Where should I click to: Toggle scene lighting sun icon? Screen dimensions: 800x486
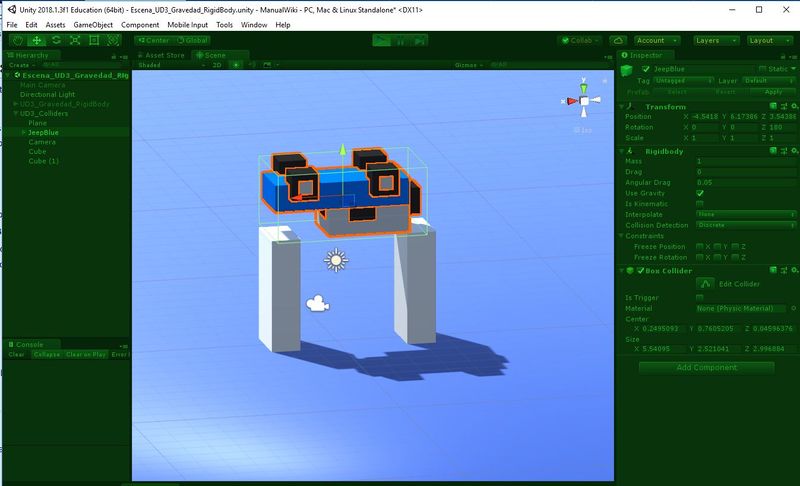(x=236, y=65)
